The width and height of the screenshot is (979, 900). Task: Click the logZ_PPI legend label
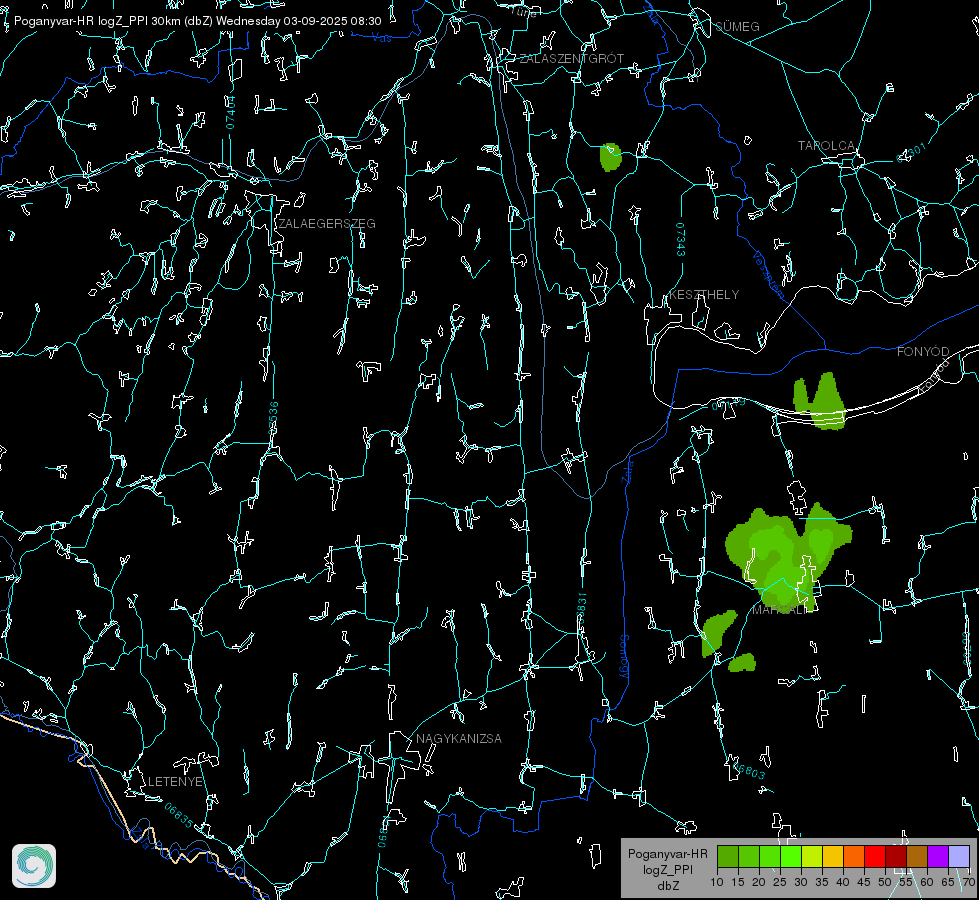(667, 869)
